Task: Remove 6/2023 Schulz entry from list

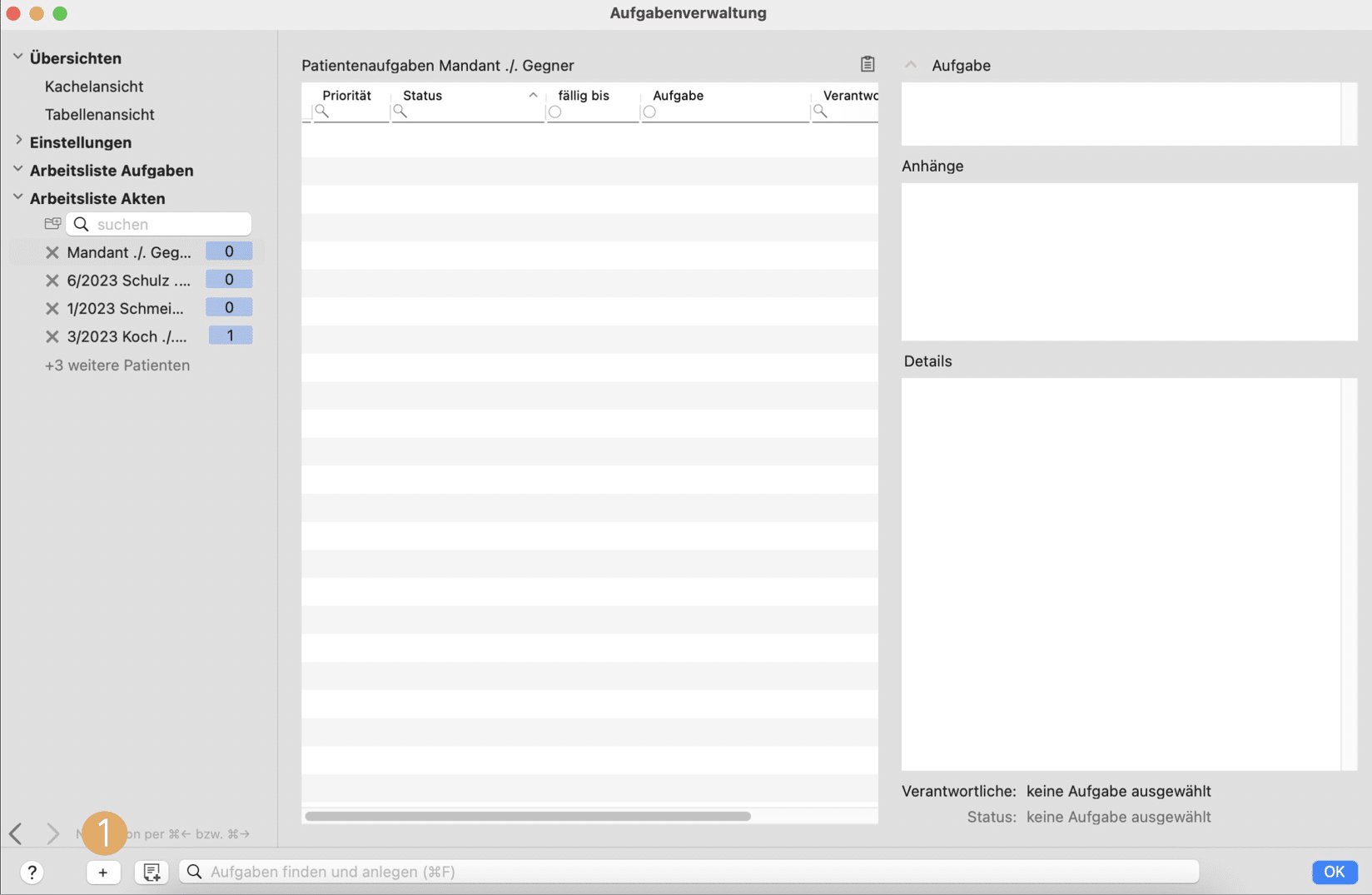Action: (52, 281)
